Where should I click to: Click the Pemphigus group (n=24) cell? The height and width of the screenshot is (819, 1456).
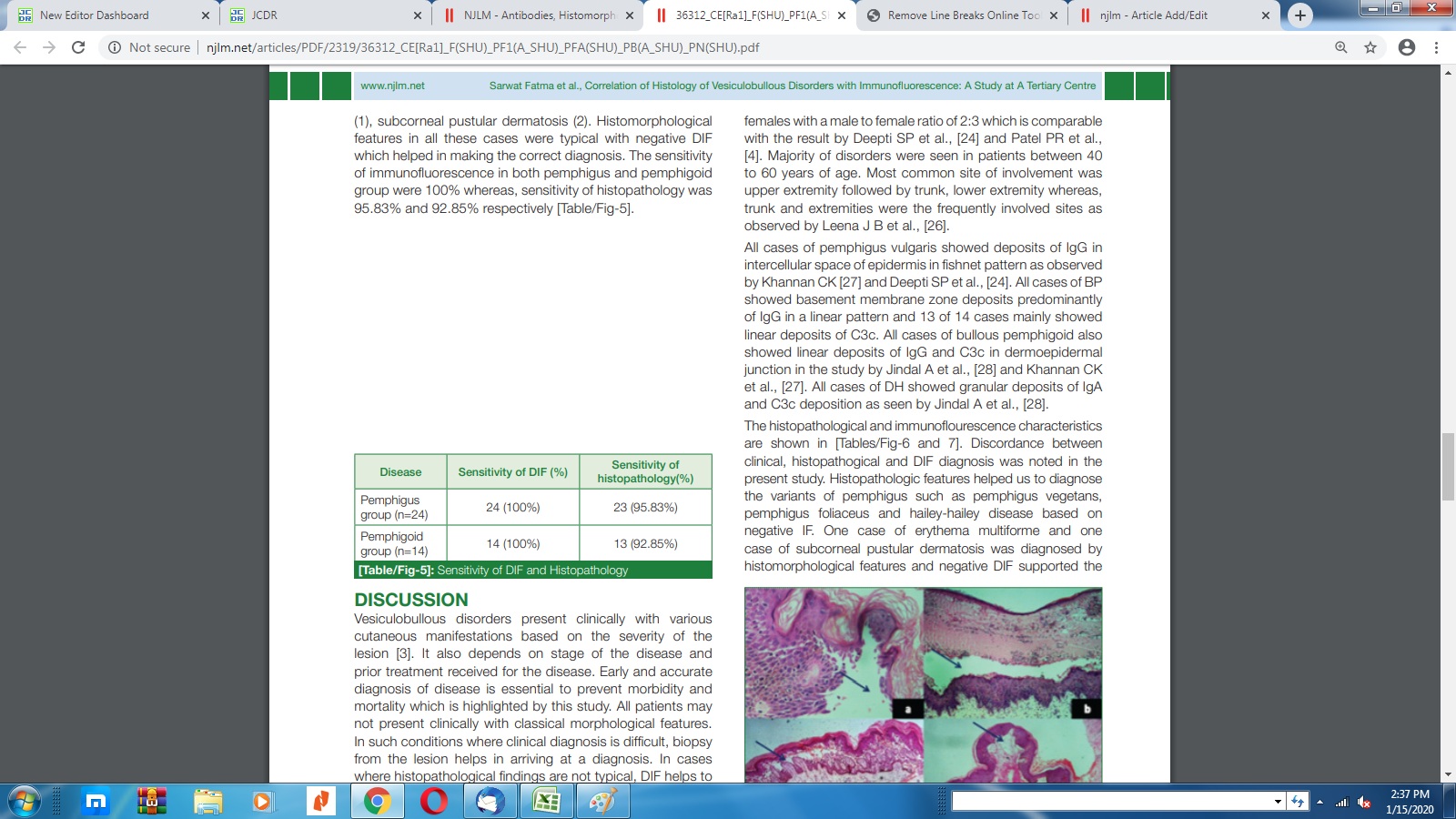(x=400, y=508)
